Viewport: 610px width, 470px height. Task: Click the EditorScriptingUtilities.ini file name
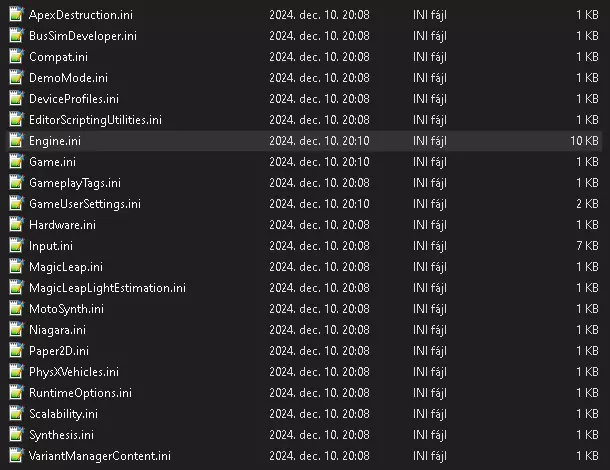95,120
